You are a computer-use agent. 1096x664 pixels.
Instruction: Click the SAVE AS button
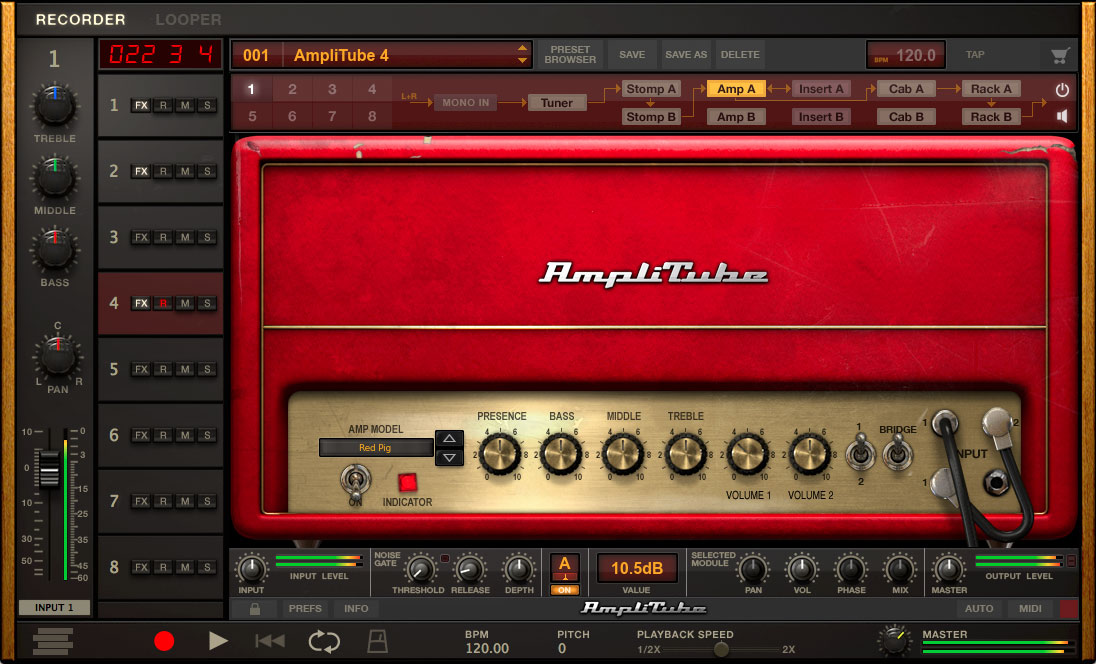pos(685,54)
